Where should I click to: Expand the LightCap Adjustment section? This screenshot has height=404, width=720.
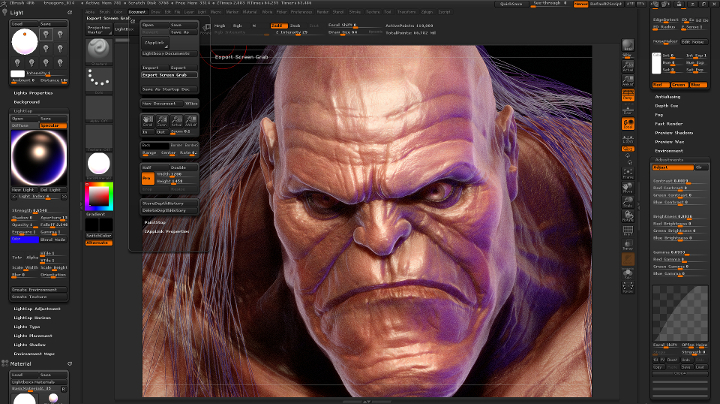click(x=37, y=309)
